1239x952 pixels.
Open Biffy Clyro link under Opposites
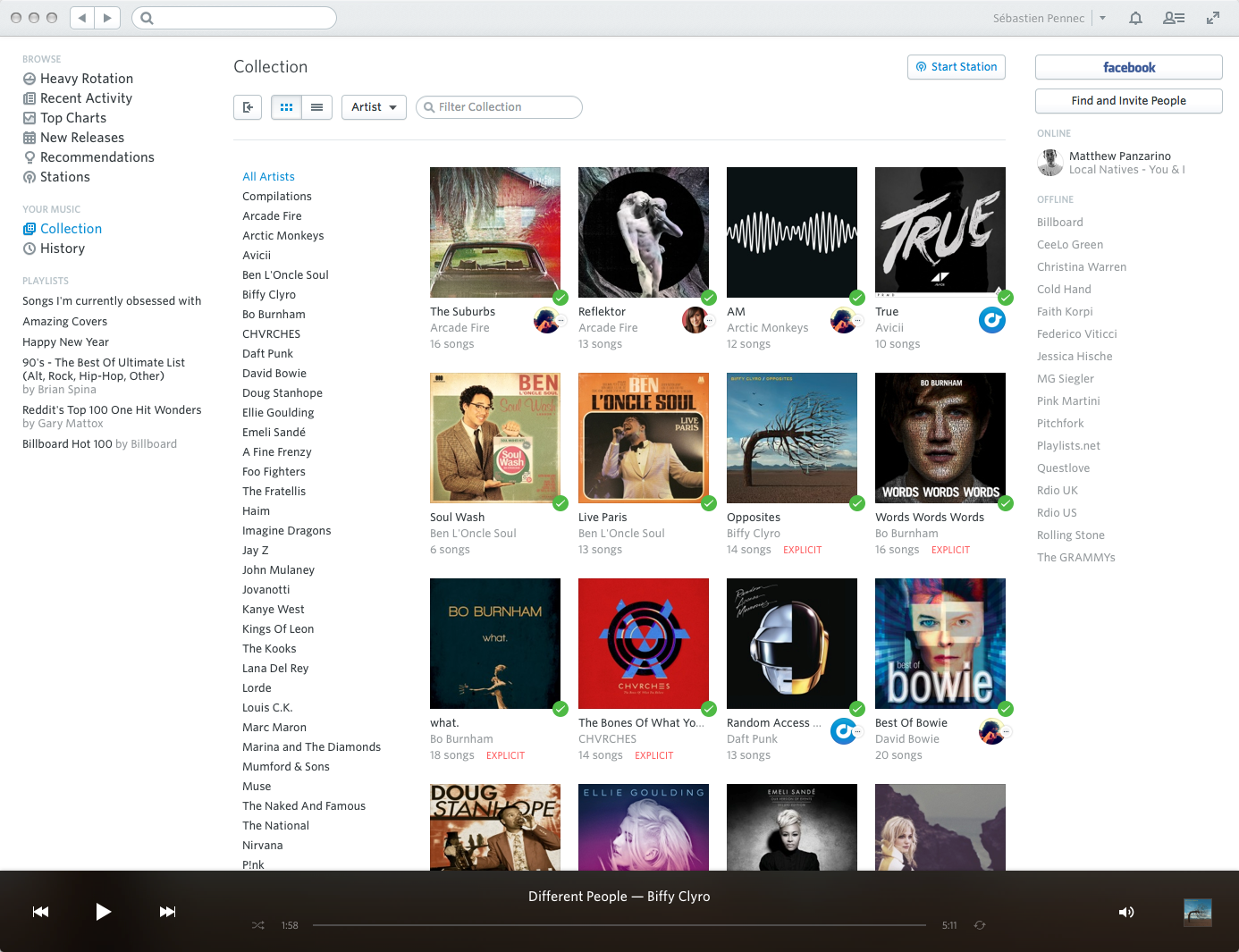(x=754, y=534)
